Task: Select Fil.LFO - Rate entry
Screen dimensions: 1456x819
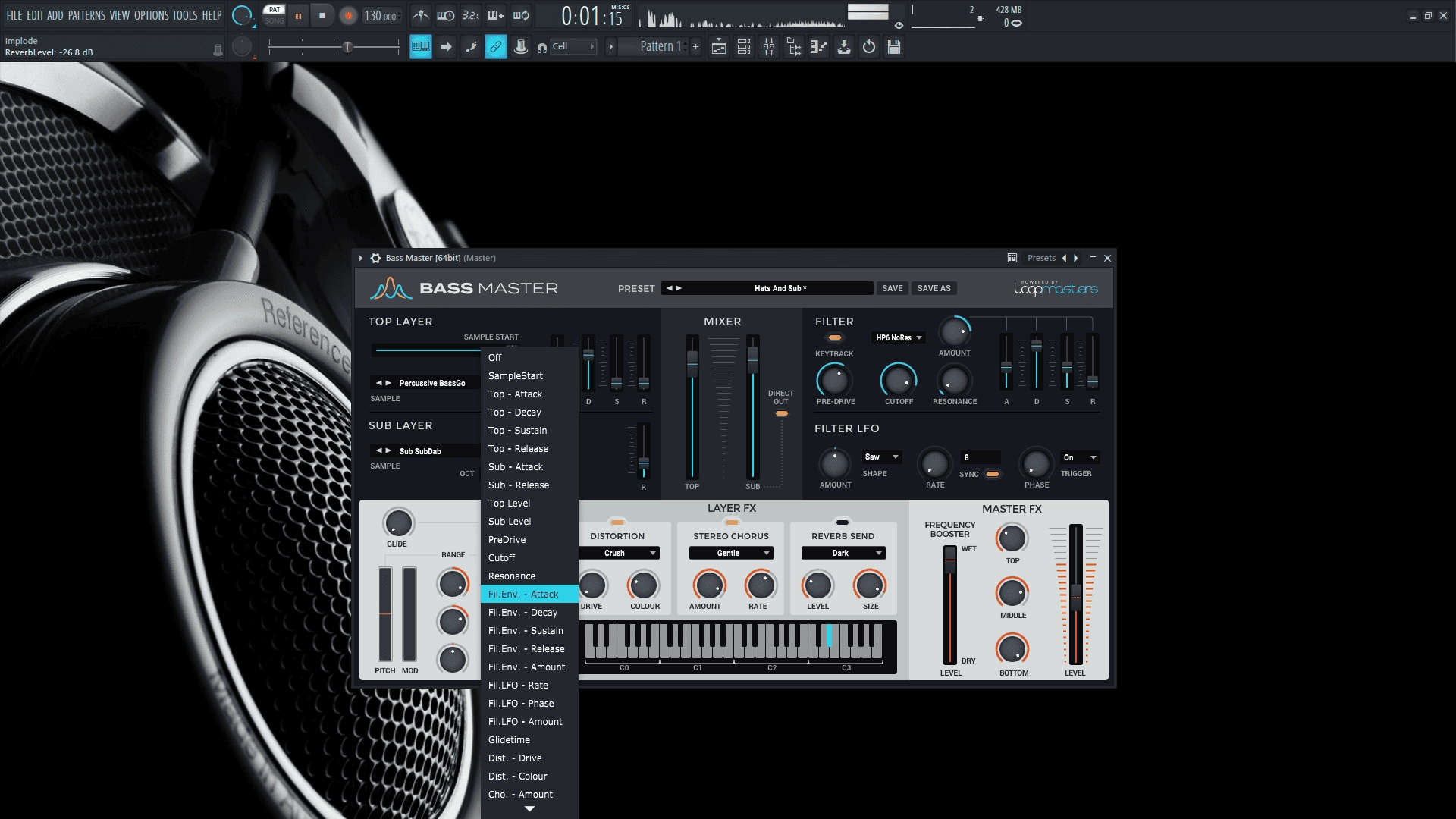Action: point(529,686)
